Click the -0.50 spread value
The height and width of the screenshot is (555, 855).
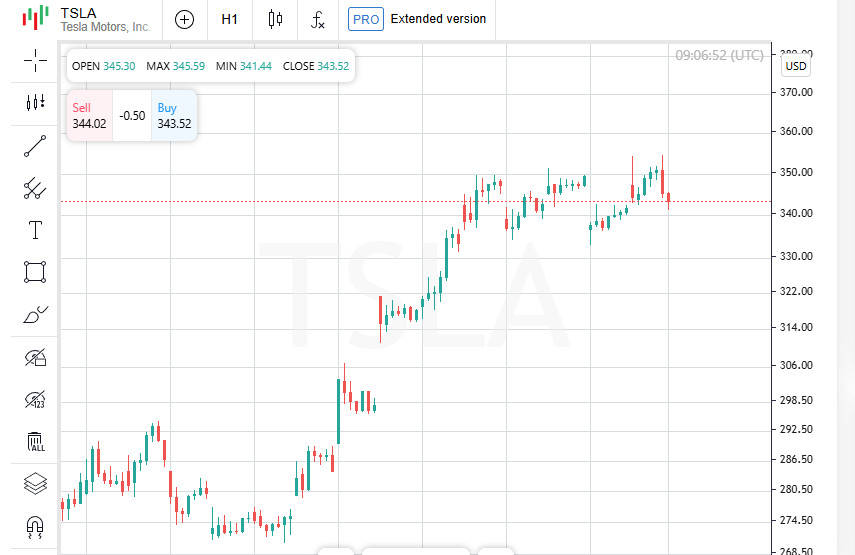(132, 116)
